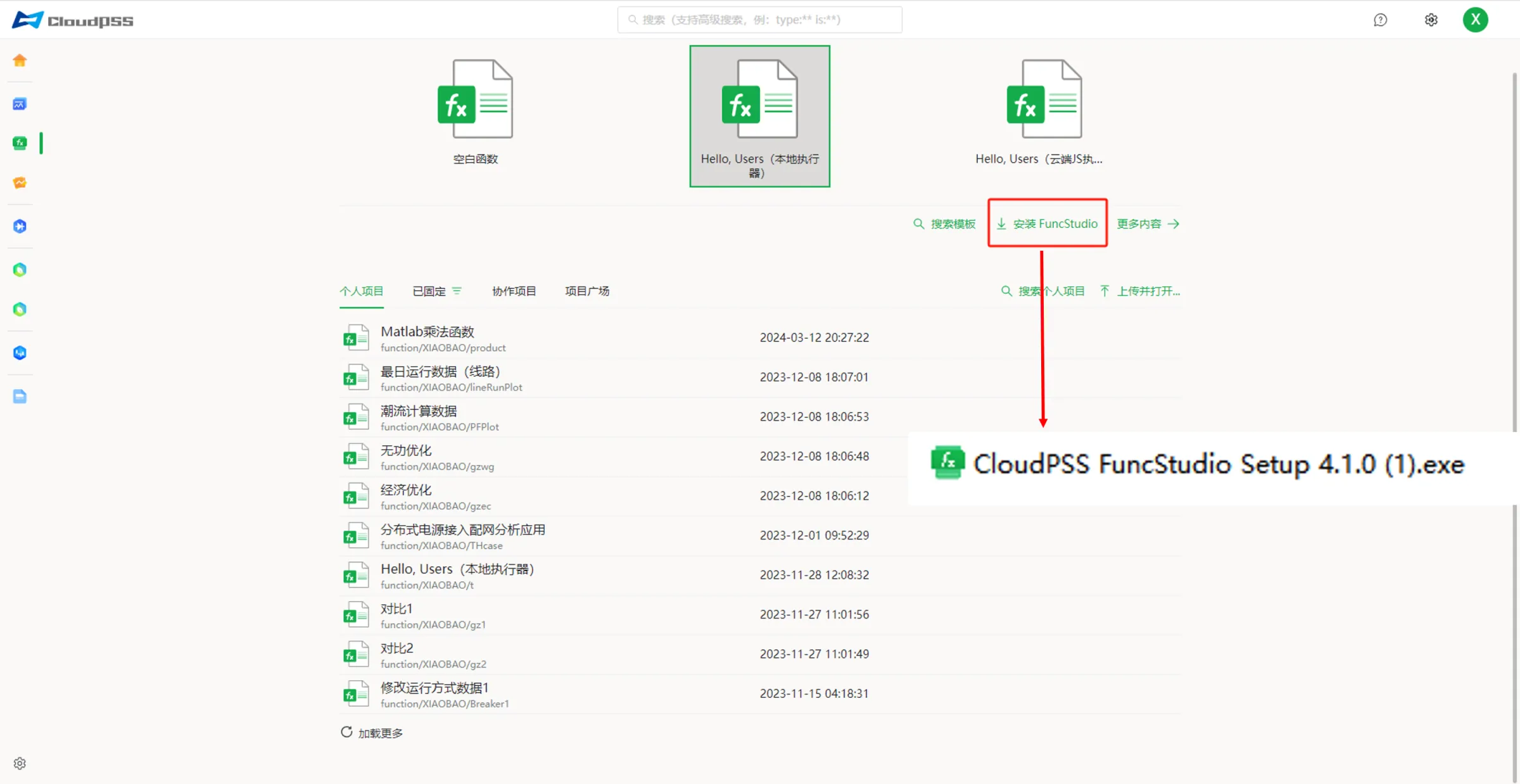Open the 修改运行方式数据1 project

click(x=760, y=694)
